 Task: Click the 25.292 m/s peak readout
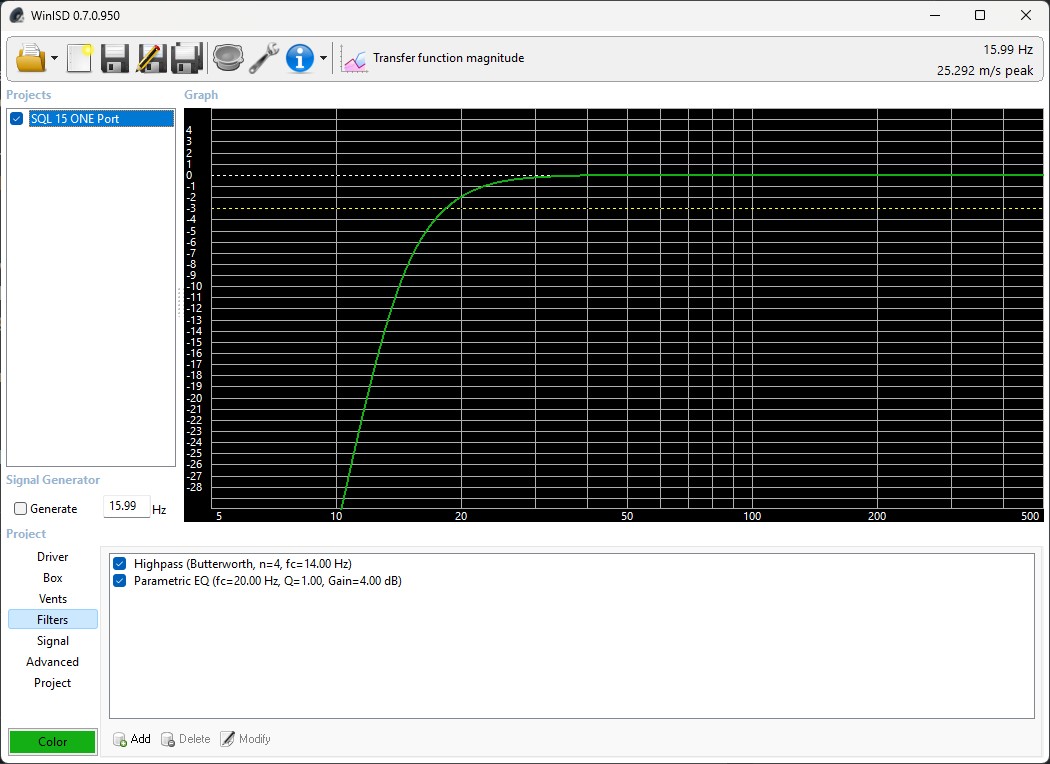[x=985, y=70]
